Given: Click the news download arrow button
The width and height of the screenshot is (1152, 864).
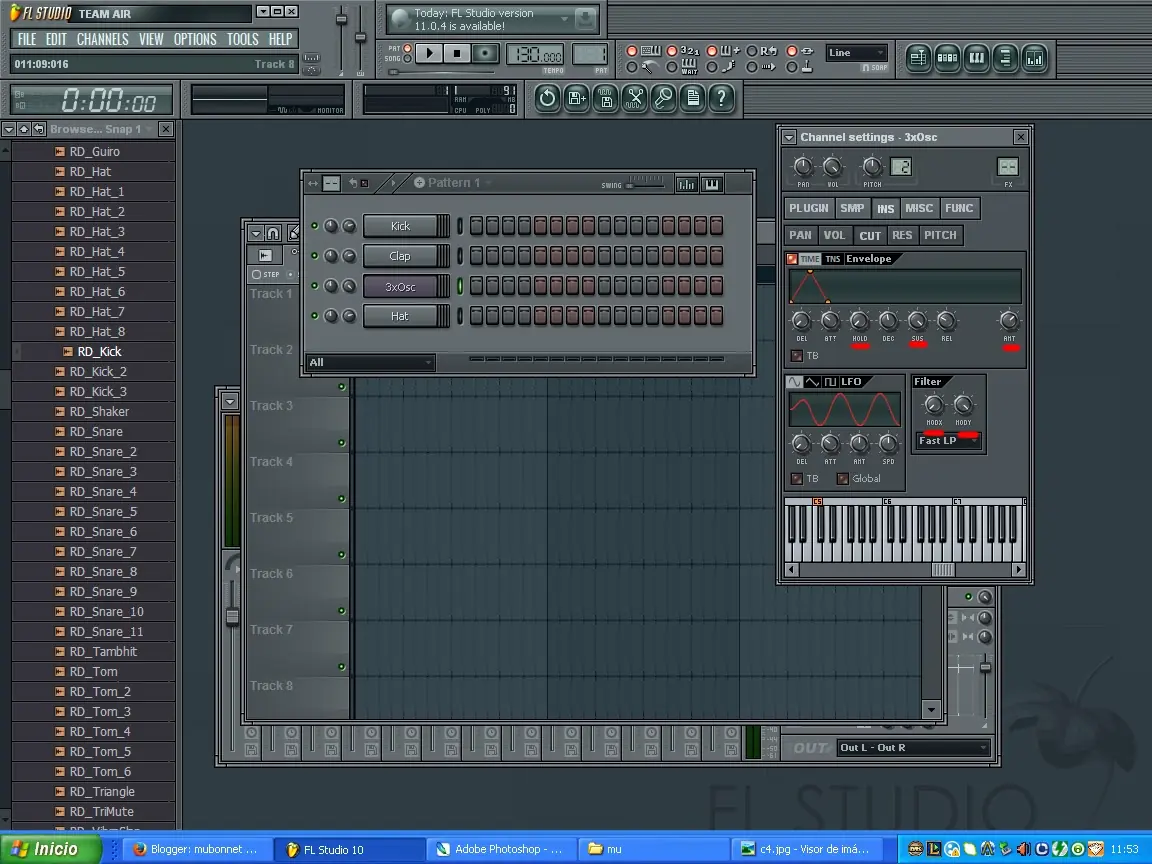Looking at the screenshot, I should click(586, 19).
